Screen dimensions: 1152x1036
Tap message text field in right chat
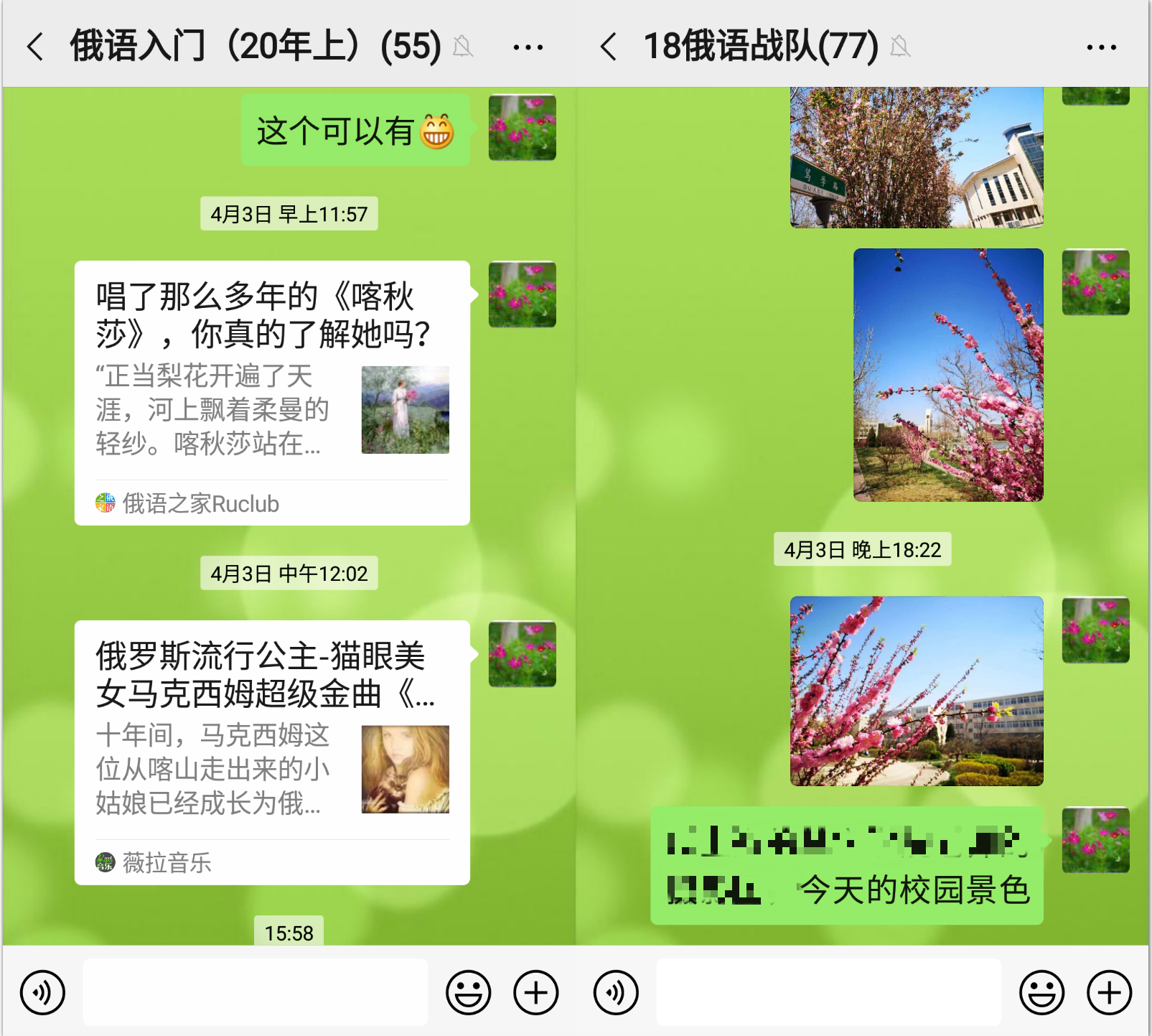(828, 993)
